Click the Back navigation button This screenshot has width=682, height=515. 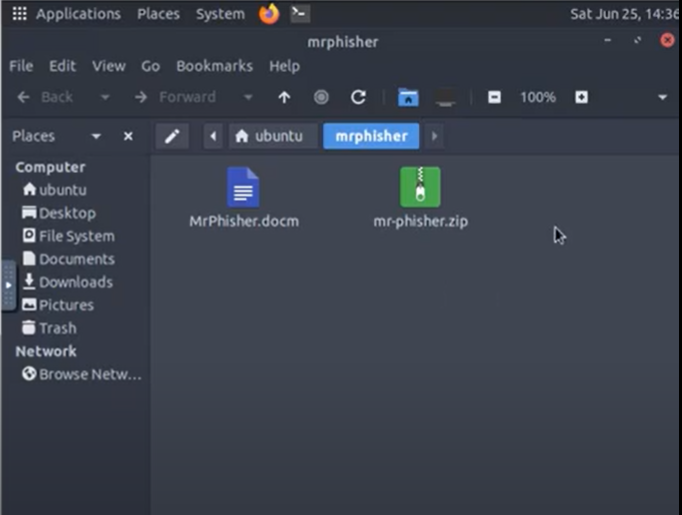click(x=45, y=97)
